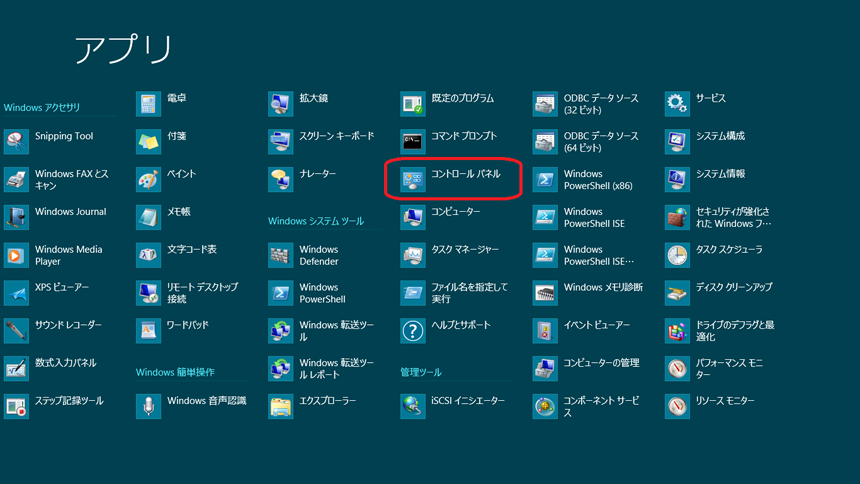This screenshot has height=484, width=860.
Task: Launch システム構成 icon
Action: click(x=677, y=142)
